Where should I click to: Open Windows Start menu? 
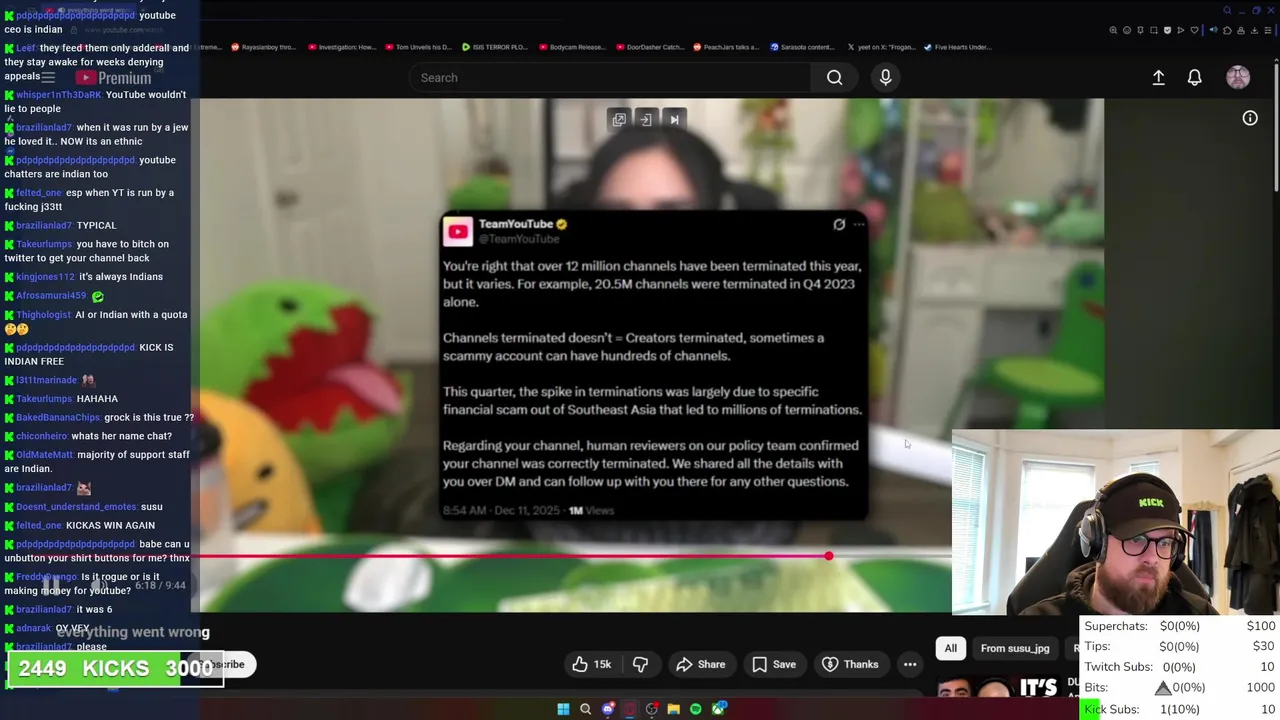pos(563,709)
